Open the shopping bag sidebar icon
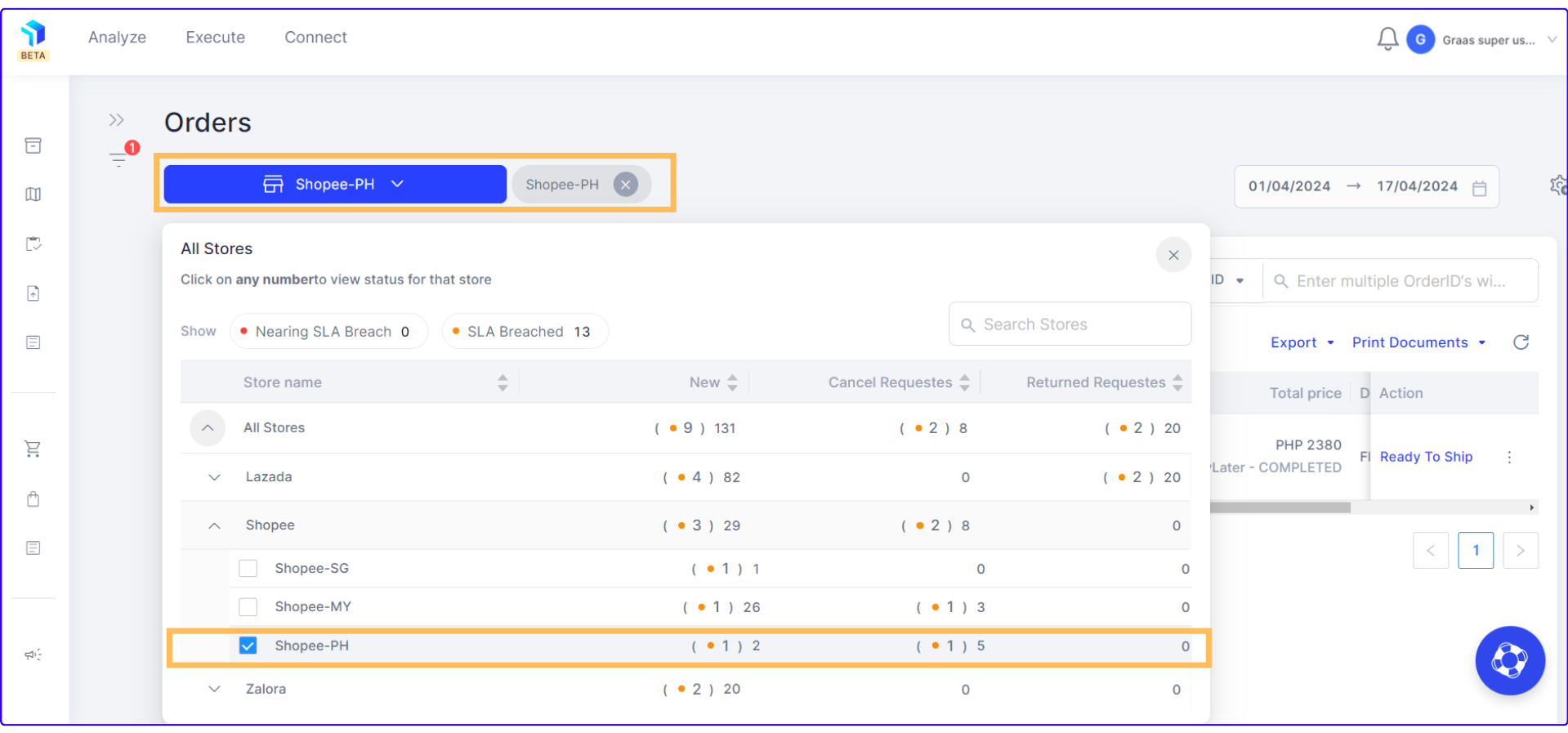Viewport: 1568px width, 733px height. tap(34, 498)
